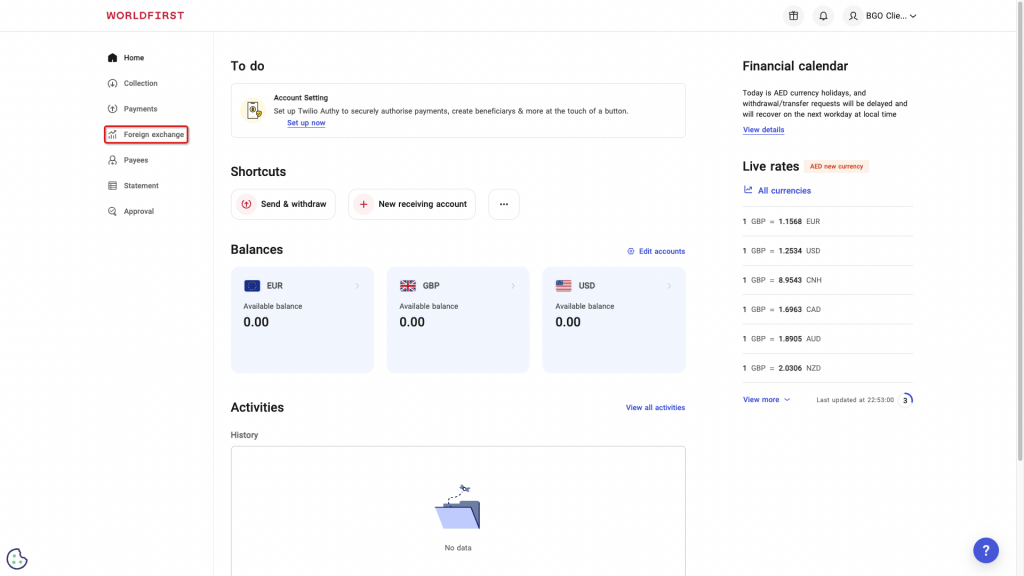Open Foreign exchange in the sidebar
Image resolution: width=1024 pixels, height=576 pixels.
(x=146, y=134)
